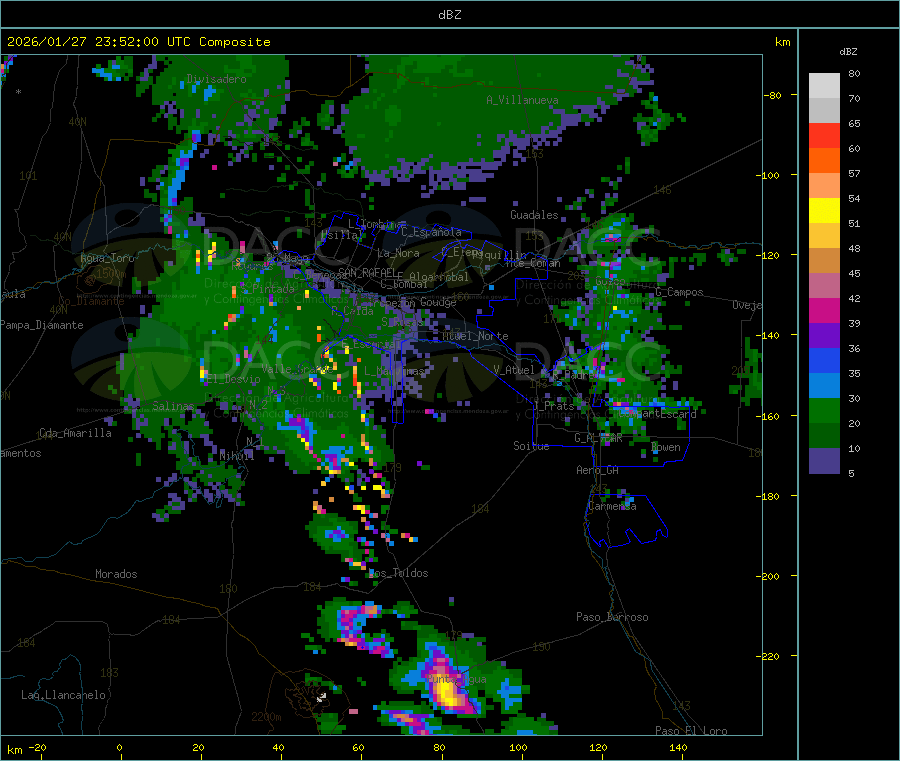This screenshot has width=900, height=761.
Task: Click the legend value '54'
Action: 854,199
